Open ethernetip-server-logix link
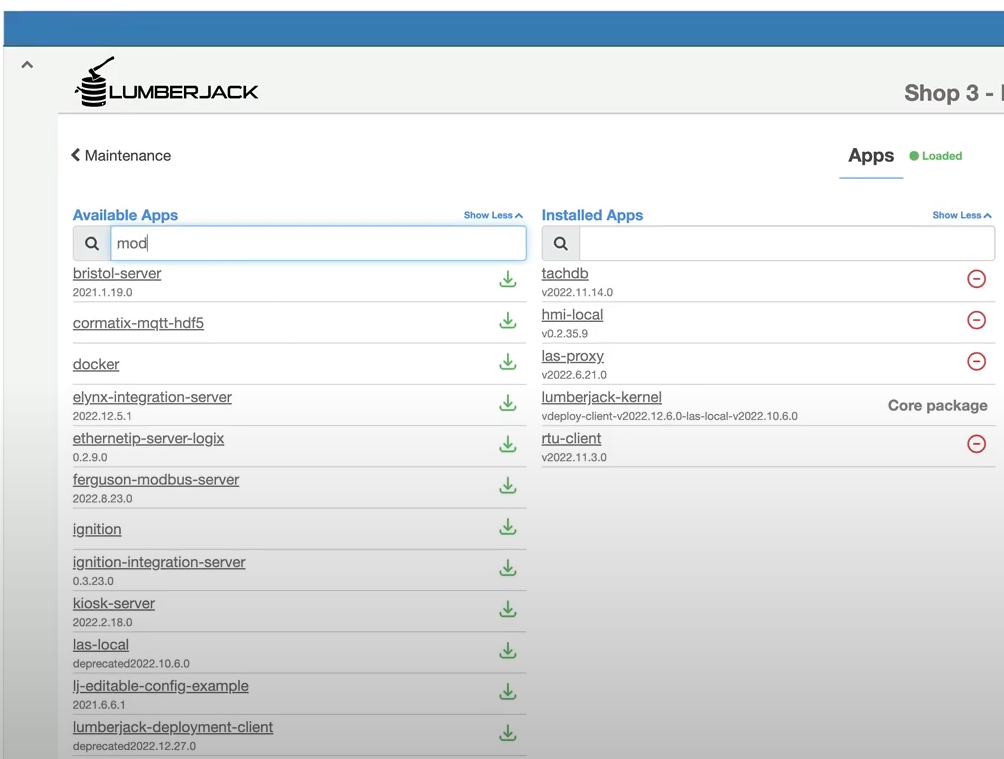The height and width of the screenshot is (759, 1004). (149, 439)
